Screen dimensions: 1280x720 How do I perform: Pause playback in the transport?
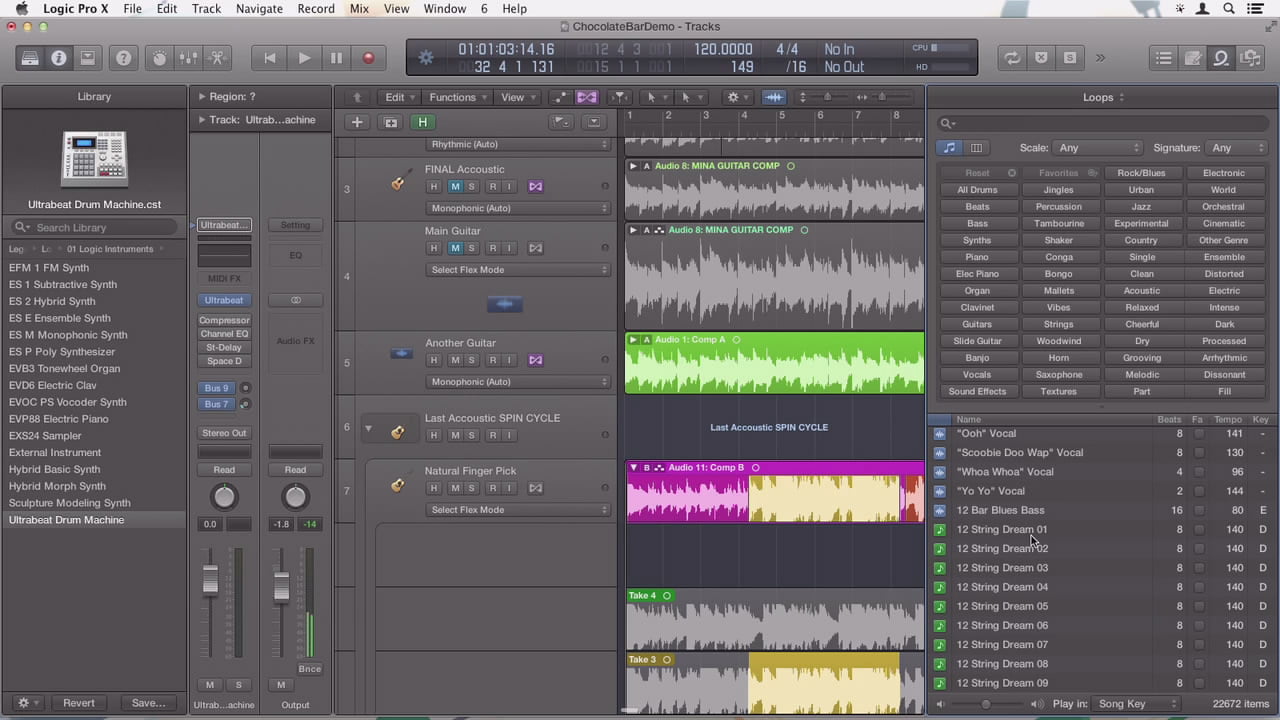click(336, 58)
